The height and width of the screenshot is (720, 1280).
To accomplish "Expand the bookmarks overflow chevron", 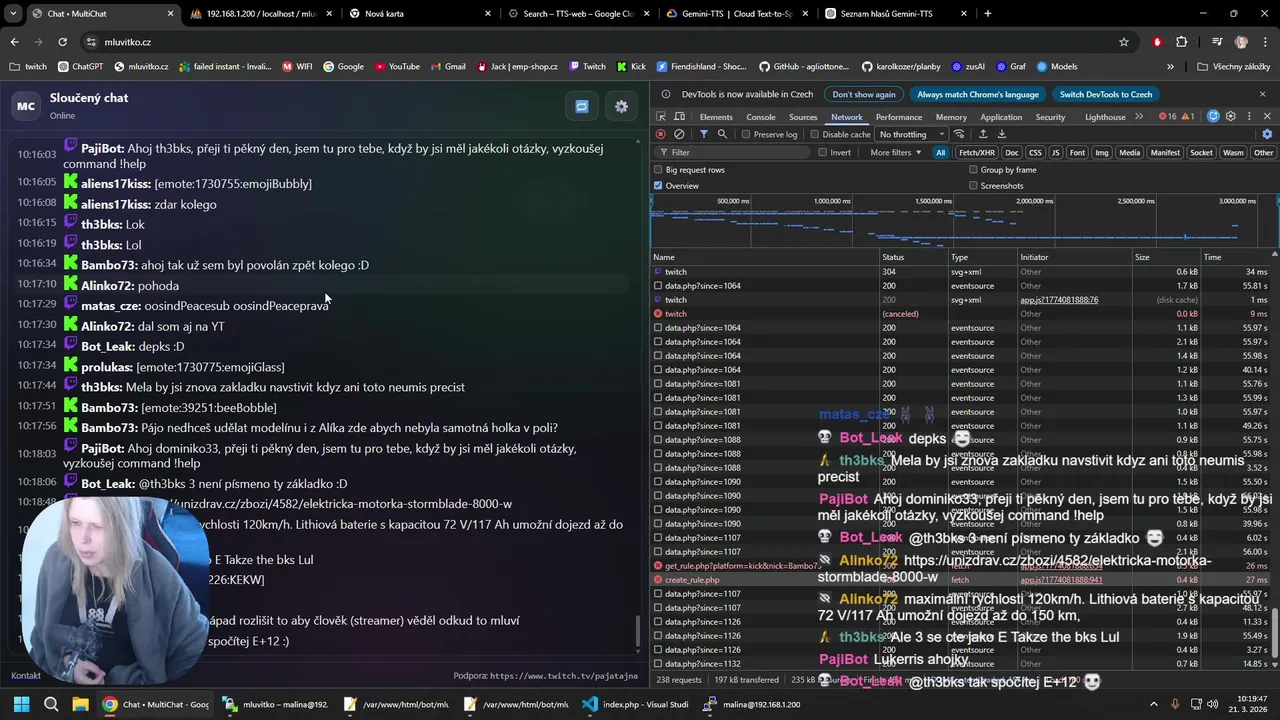I will coord(1170,66).
